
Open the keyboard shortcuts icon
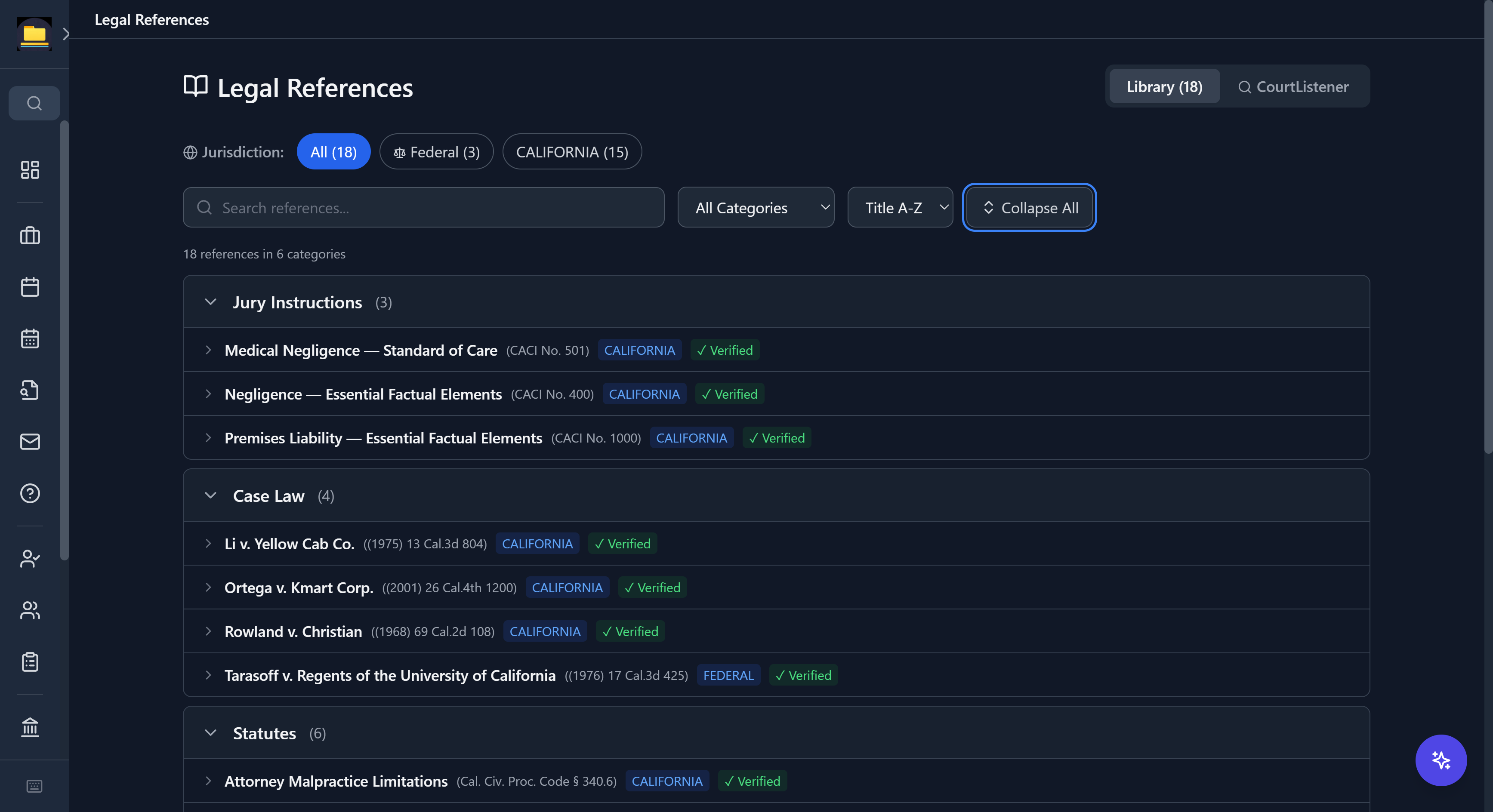coord(34,786)
